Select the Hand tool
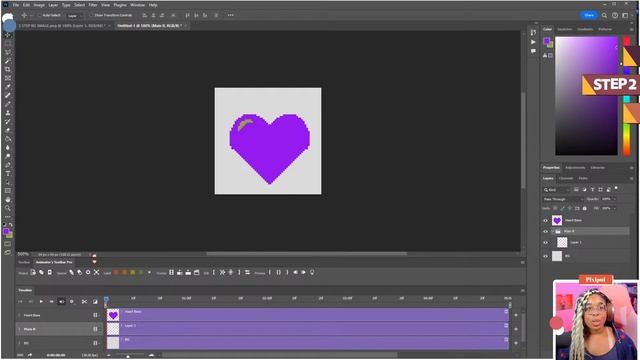This screenshot has height=360, width=640. tap(8, 200)
